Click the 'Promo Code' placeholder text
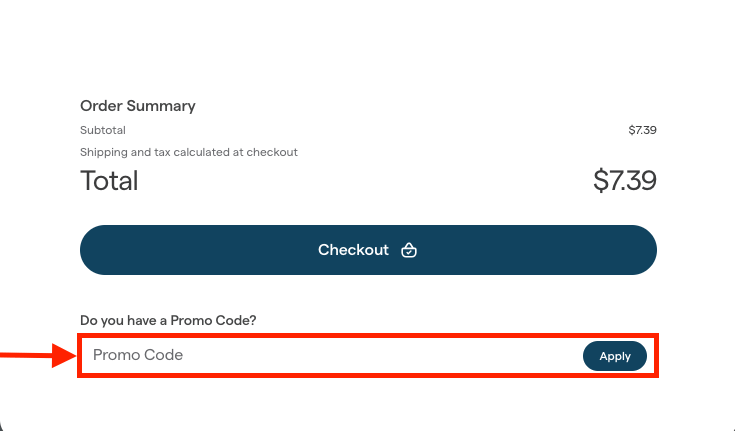Viewport: 735px width, 431px height. coord(138,355)
